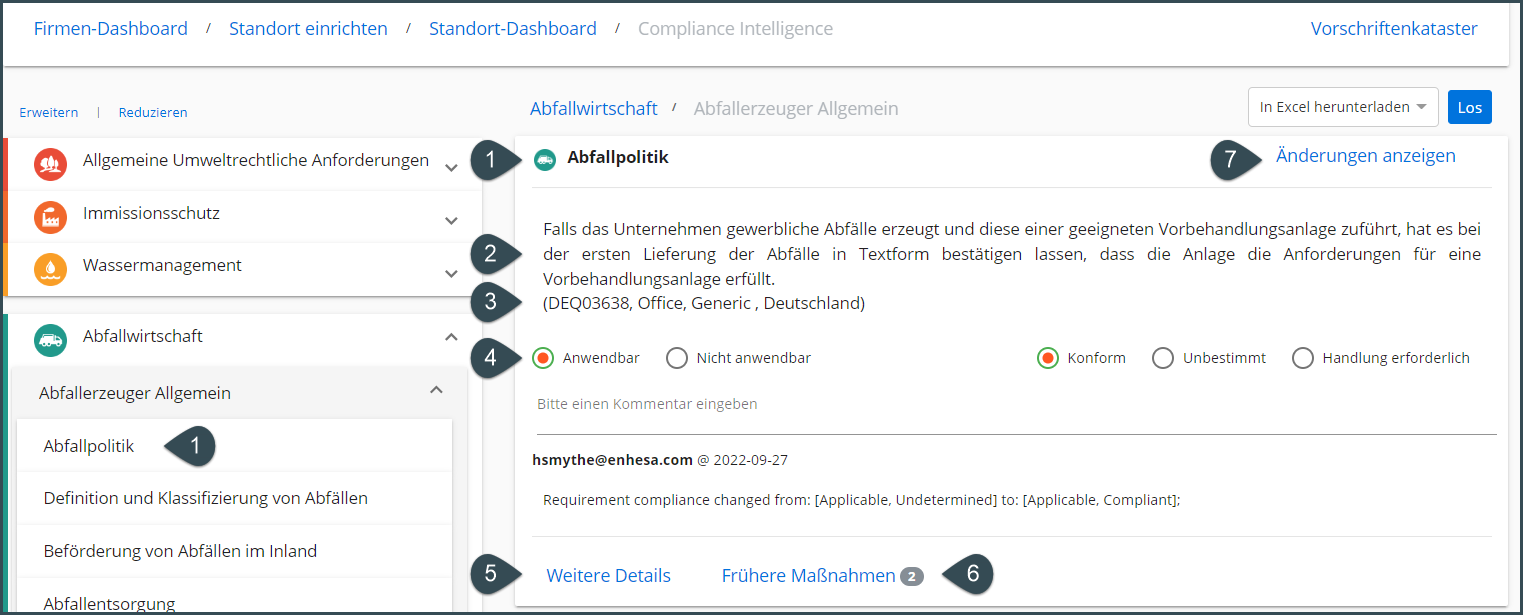Open Definition und Klassifizierung von Abfällen
This screenshot has width=1523, height=615.
tap(206, 498)
